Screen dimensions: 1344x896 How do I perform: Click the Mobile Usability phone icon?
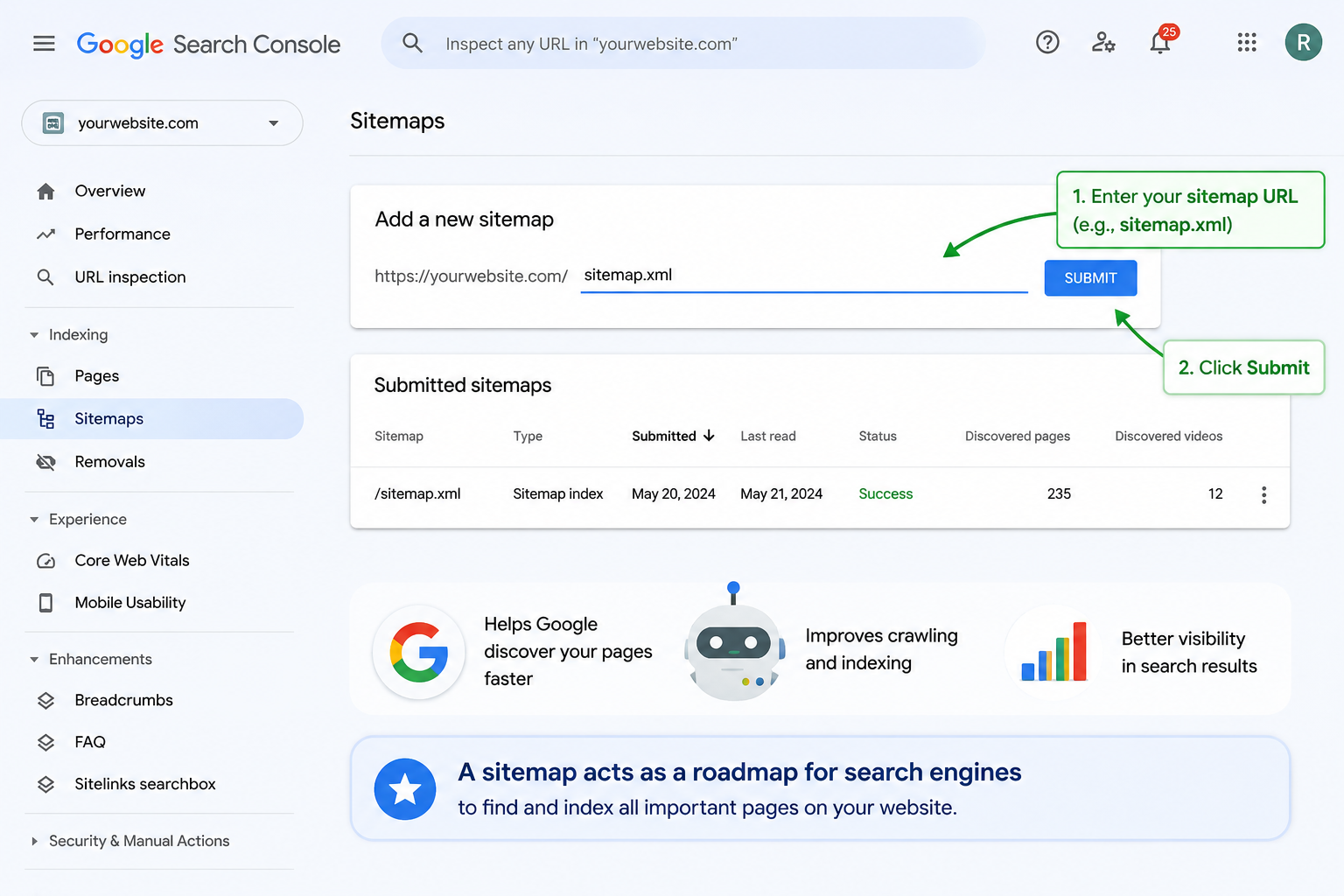[x=46, y=603]
